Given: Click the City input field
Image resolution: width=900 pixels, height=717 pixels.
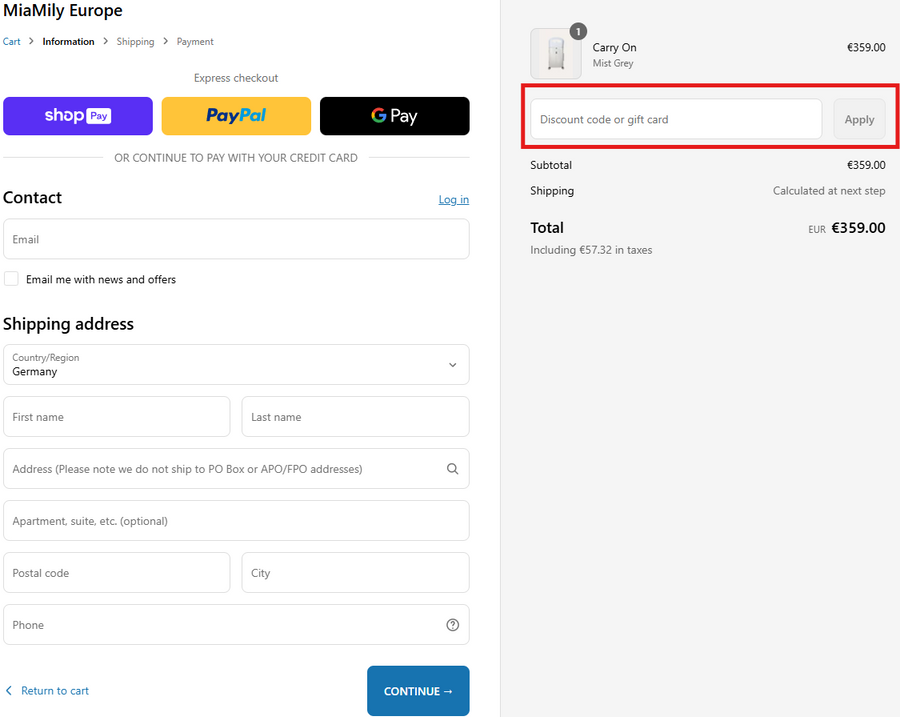Looking at the screenshot, I should coord(355,573).
